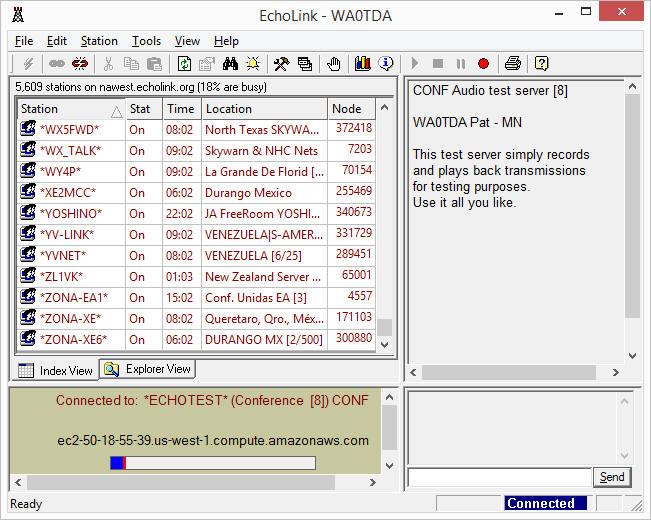The height and width of the screenshot is (520, 651).
Task: Click the Play triangle playback button
Action: click(414, 64)
